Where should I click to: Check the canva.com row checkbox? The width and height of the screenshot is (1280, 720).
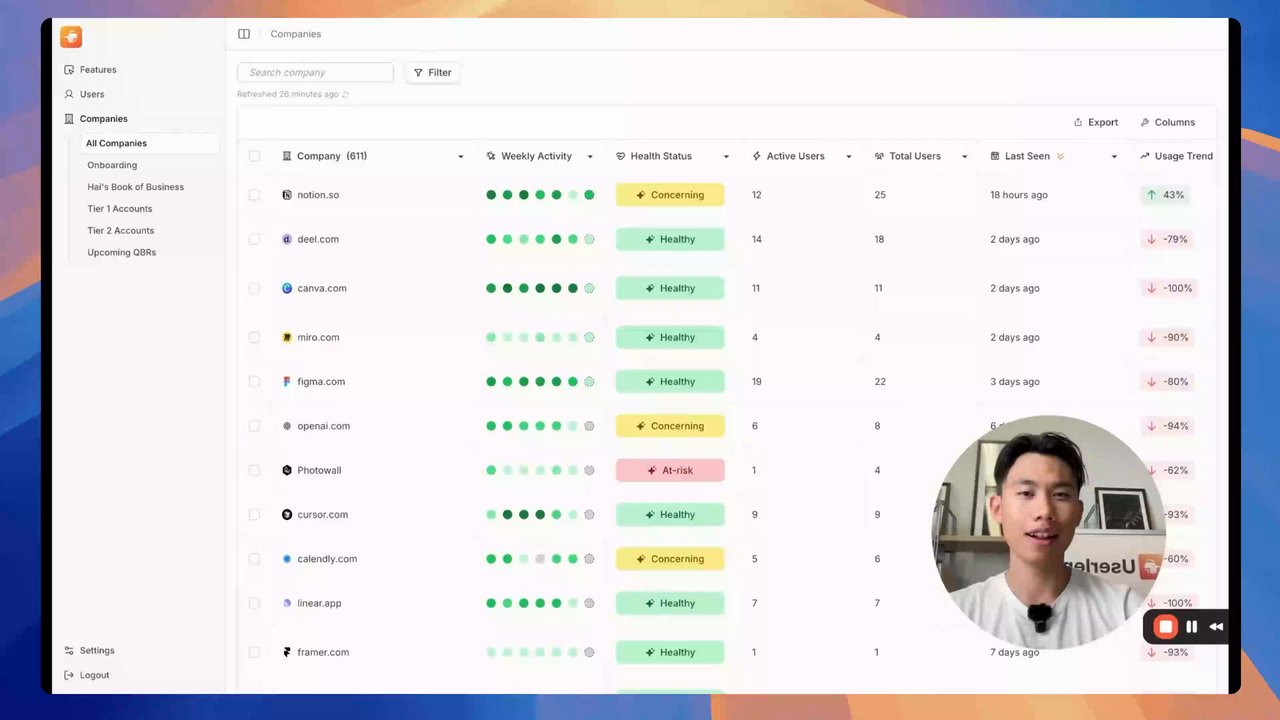[254, 288]
